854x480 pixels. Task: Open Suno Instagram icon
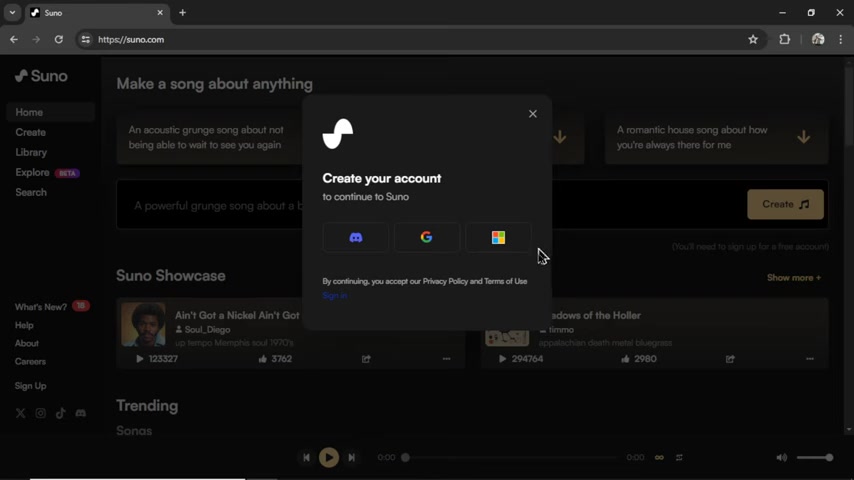[40, 414]
